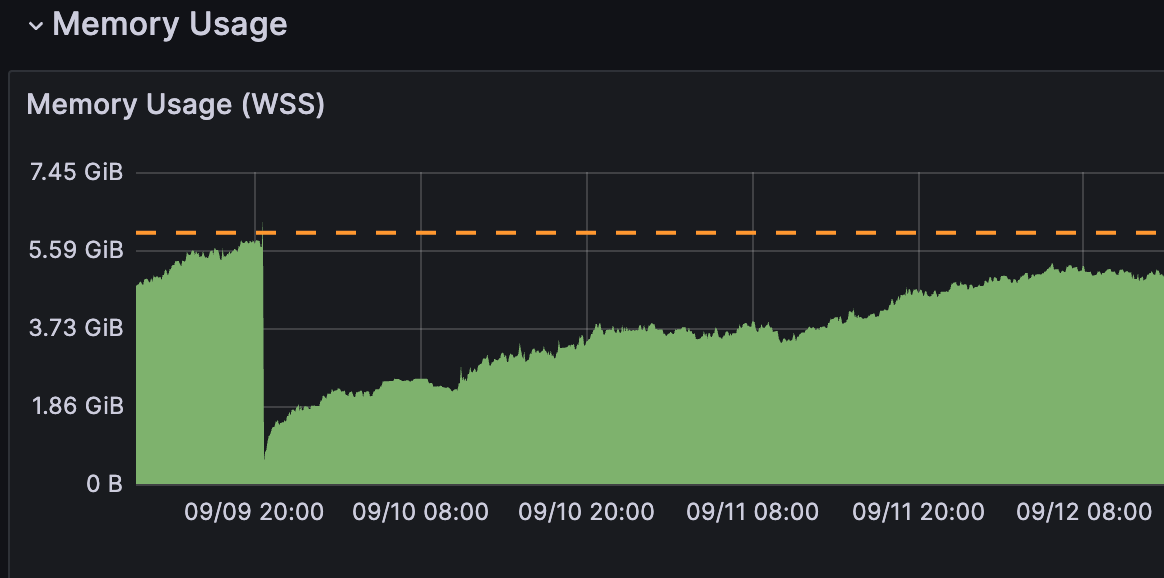Click the peak before the memory reset
This screenshot has height=578, width=1164.
[x=255, y=245]
